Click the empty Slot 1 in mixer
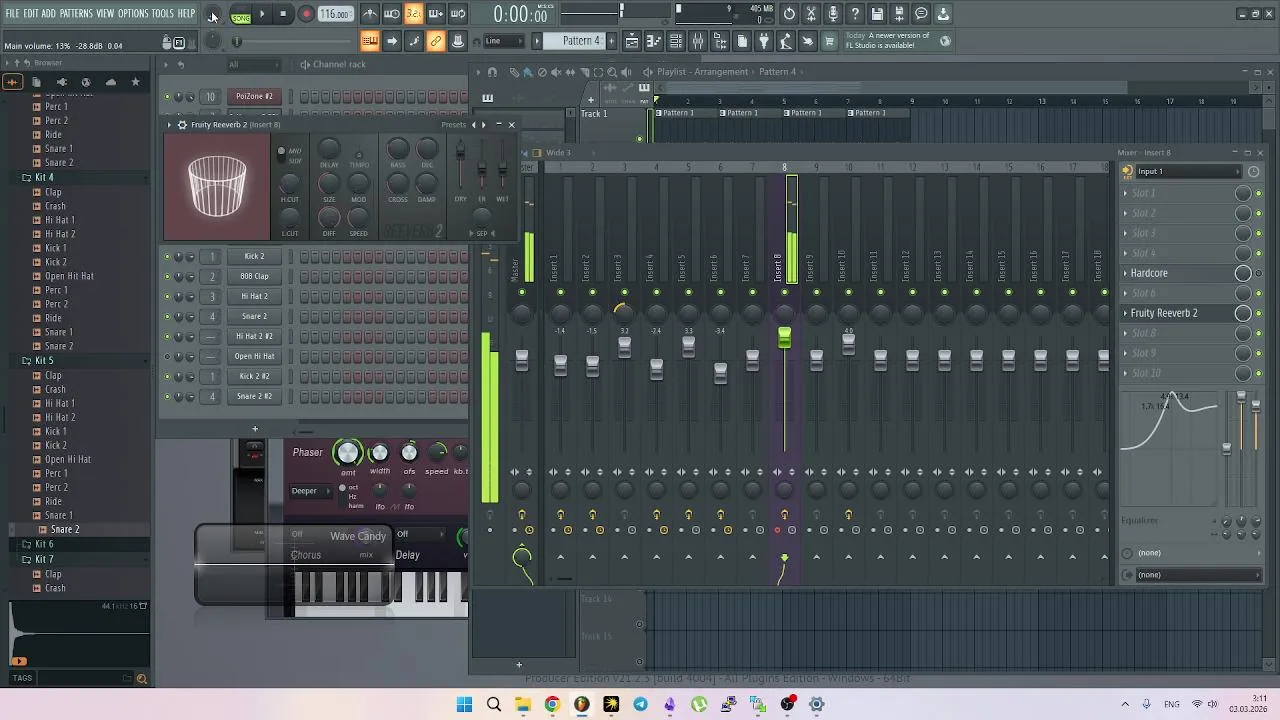Screen dimensions: 1280x720 click(x=1177, y=193)
